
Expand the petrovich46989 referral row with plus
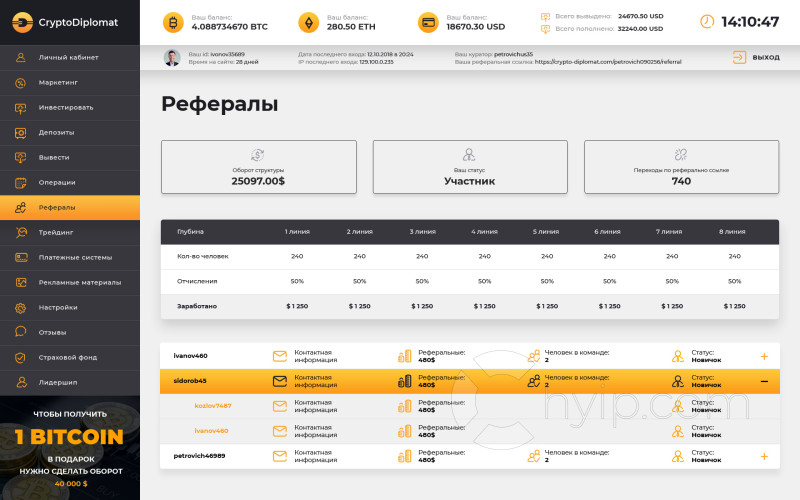[x=764, y=456]
